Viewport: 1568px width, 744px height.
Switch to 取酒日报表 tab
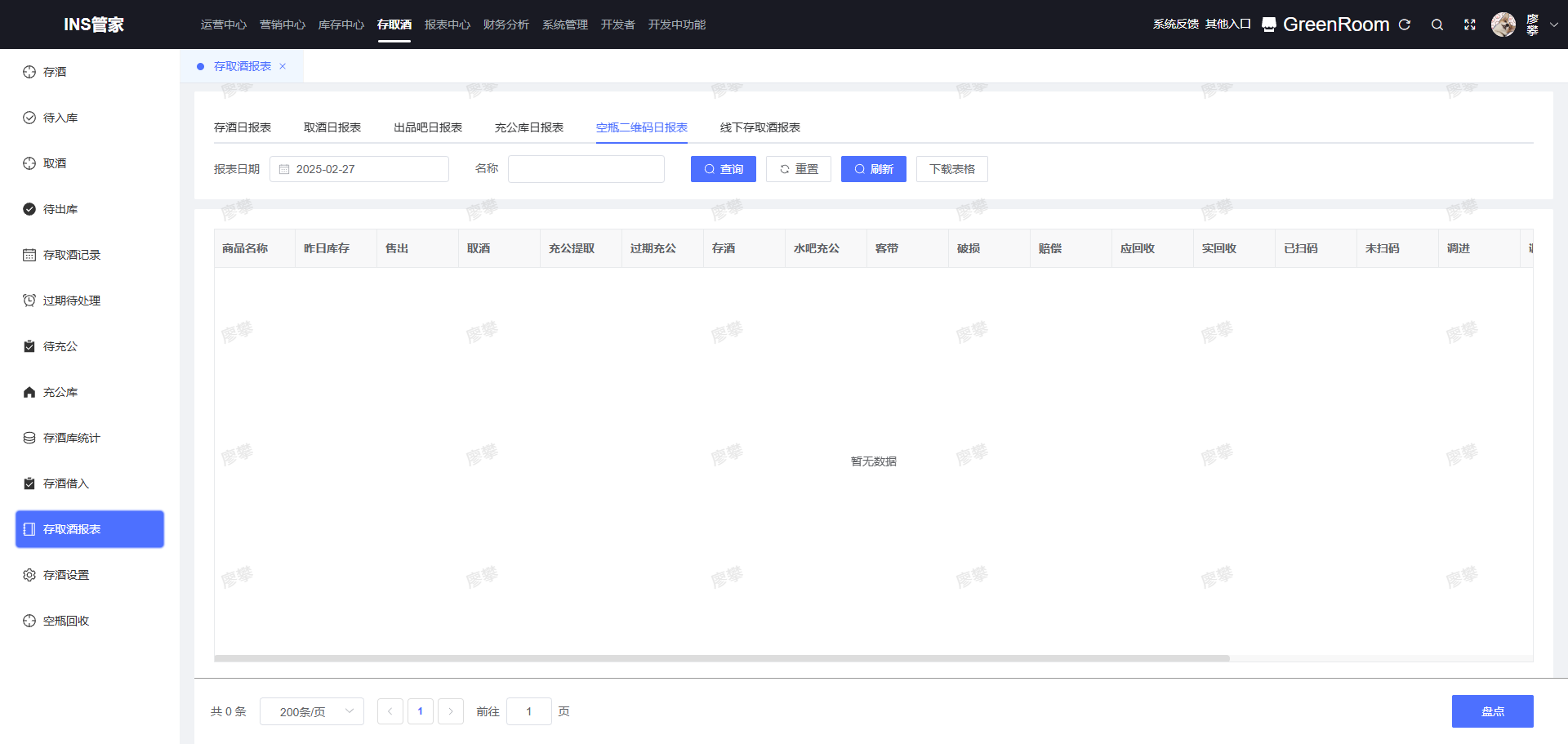coord(332,127)
